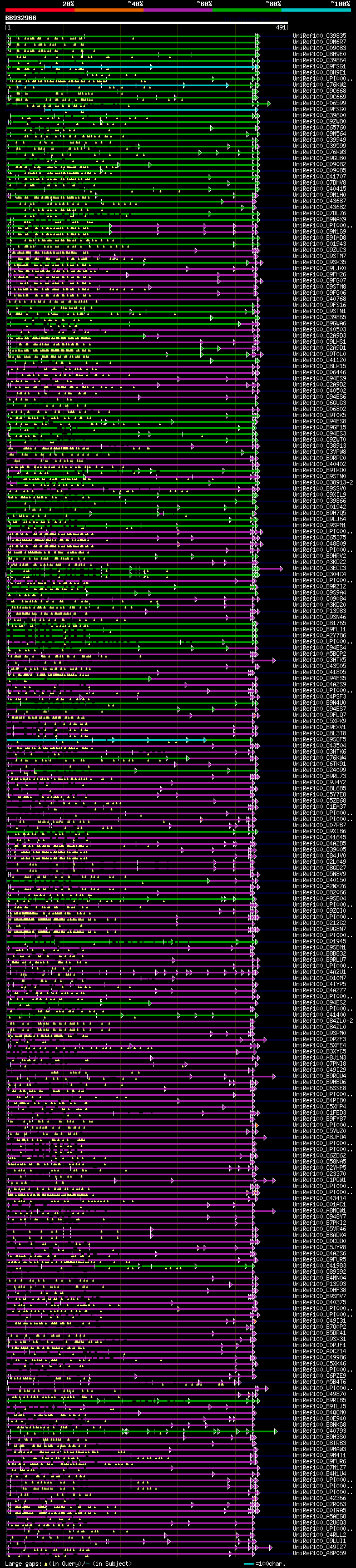356x1568 pixels.
Task: Click the UniRef100_B9EXV1 label
Action: pyautogui.click(x=319, y=728)
